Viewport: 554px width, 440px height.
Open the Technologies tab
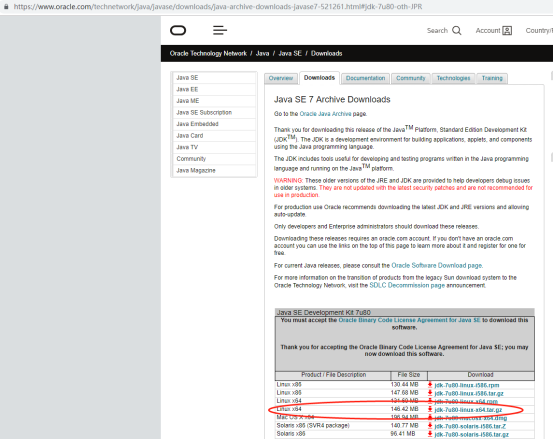453,78
